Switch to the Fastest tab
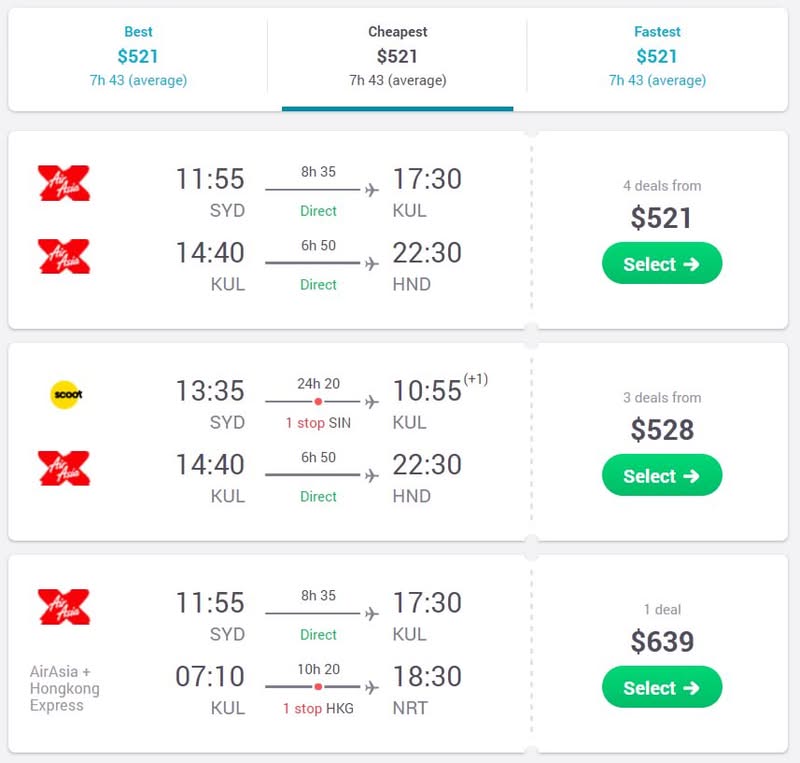This screenshot has height=763, width=800. (657, 55)
